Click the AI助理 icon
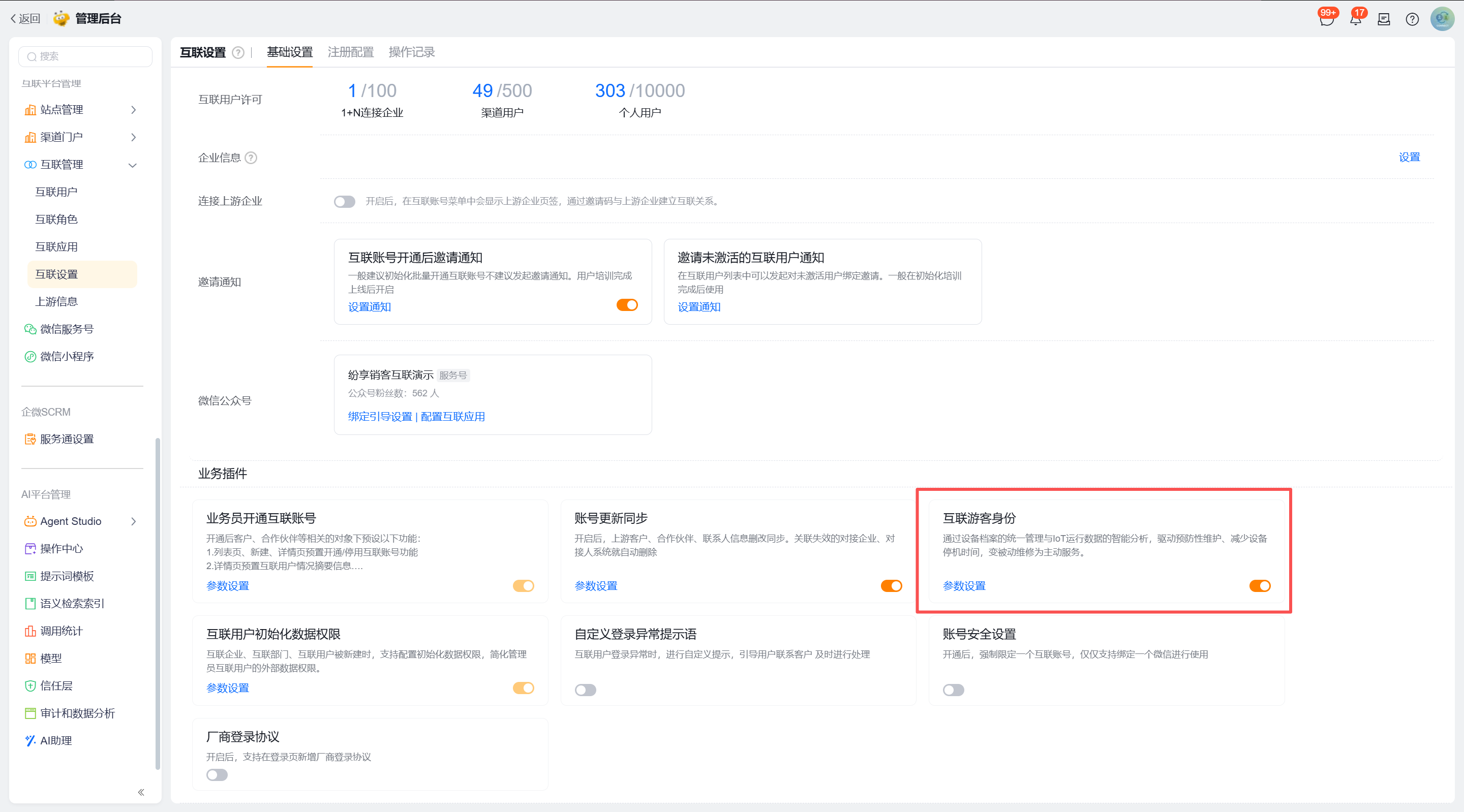The image size is (1464, 812). 30,740
